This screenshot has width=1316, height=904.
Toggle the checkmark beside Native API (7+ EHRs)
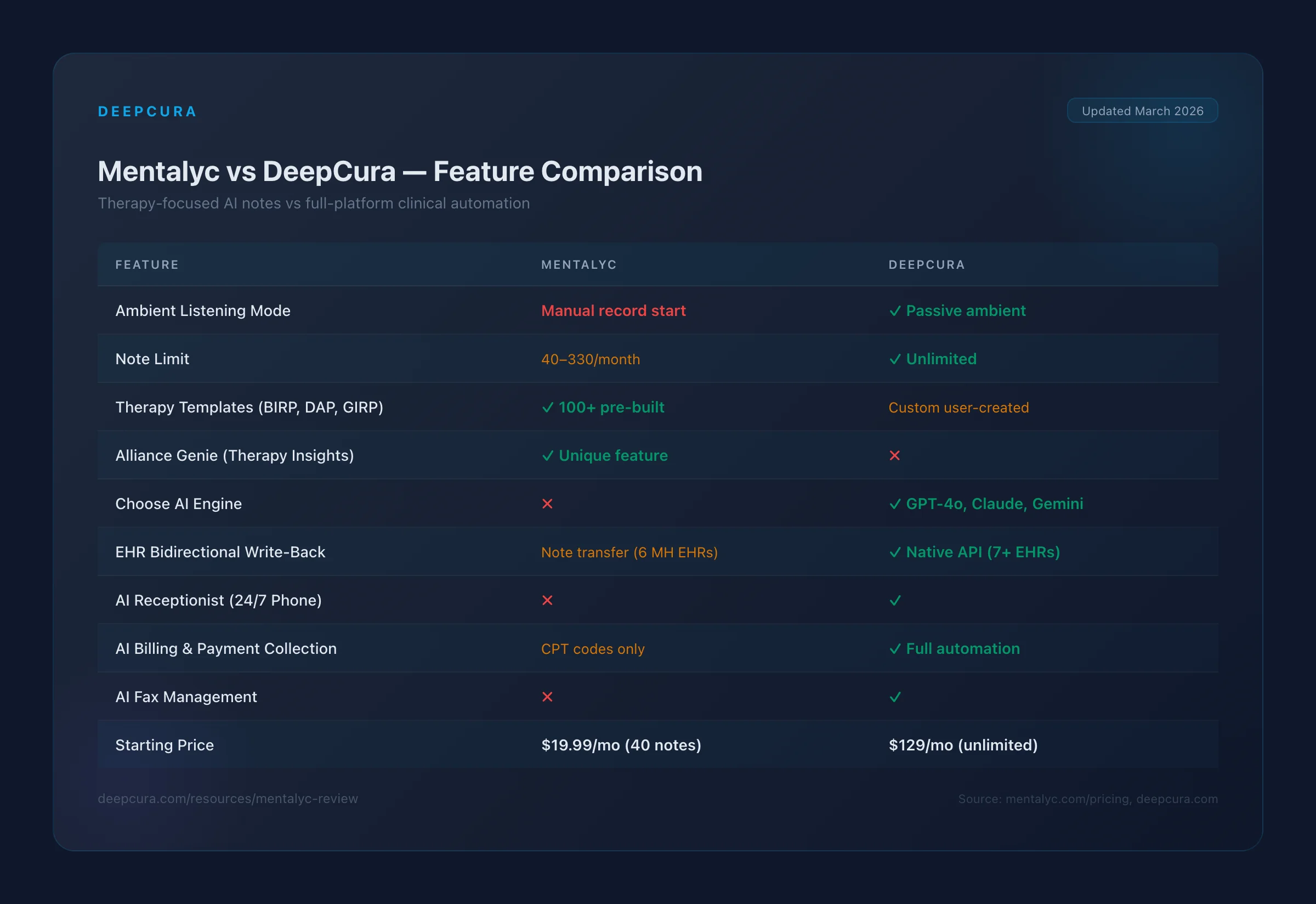pos(895,552)
